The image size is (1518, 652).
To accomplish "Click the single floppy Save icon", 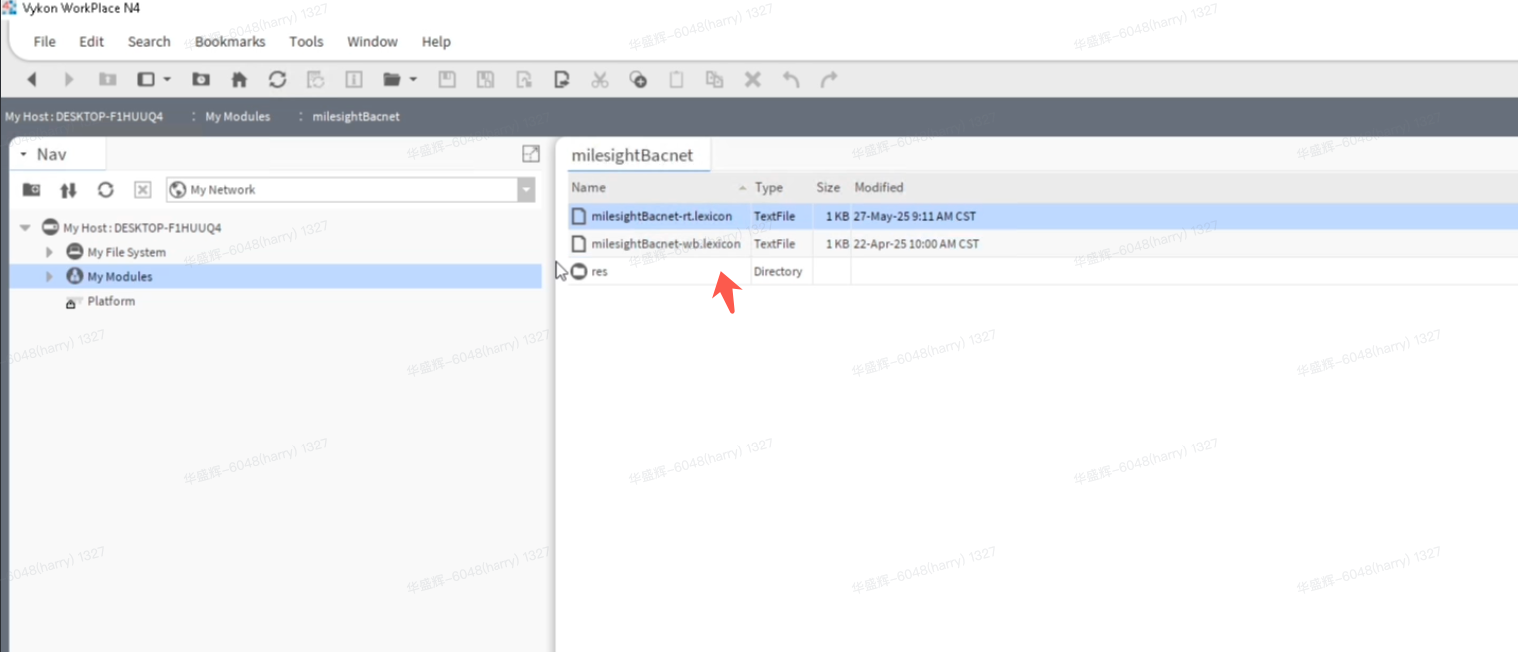I will pos(447,80).
